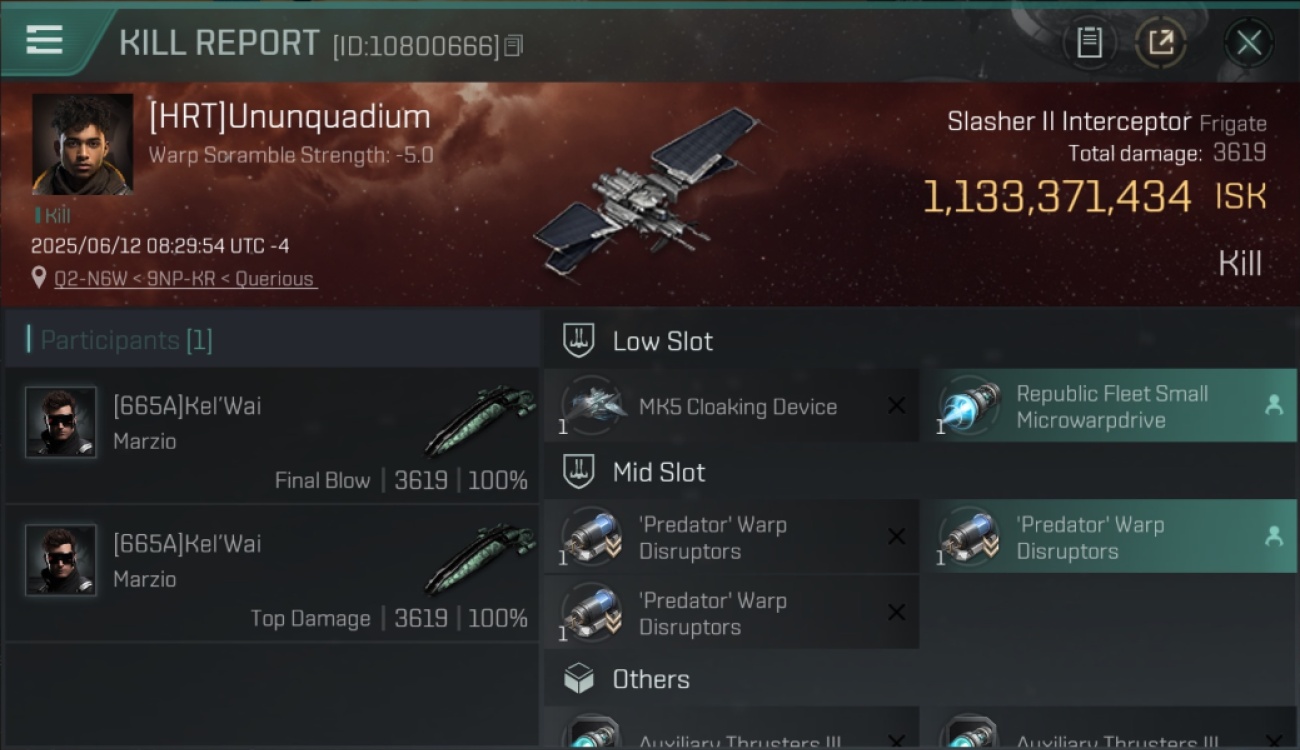
Task: Click the Mid Slot shield icon
Action: [579, 472]
